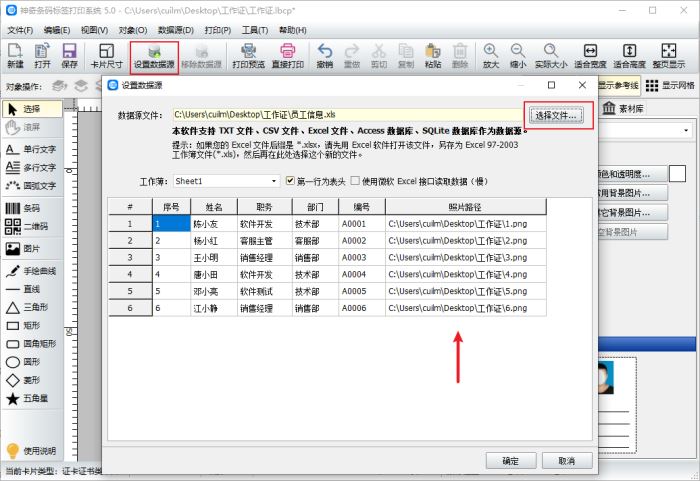Show whole page with 整页显示 icon

[x=668, y=56]
